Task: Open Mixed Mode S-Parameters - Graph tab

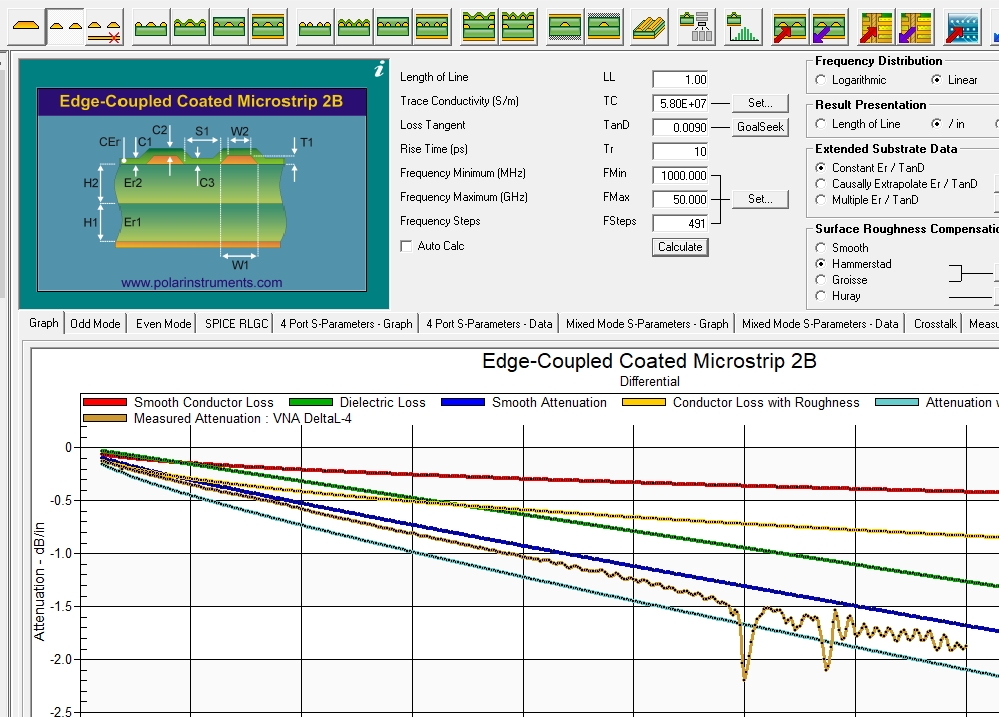Action: coord(647,324)
